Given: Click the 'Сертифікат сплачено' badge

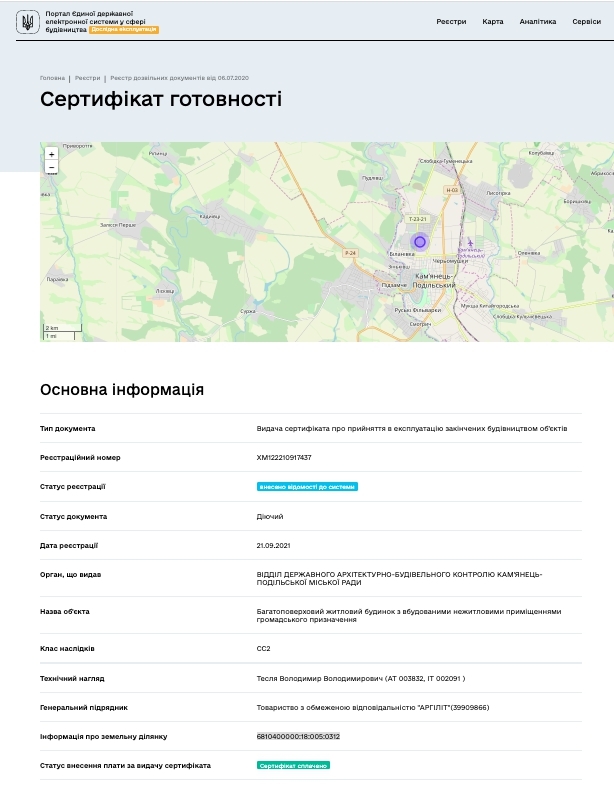Looking at the screenshot, I should [x=293, y=765].
